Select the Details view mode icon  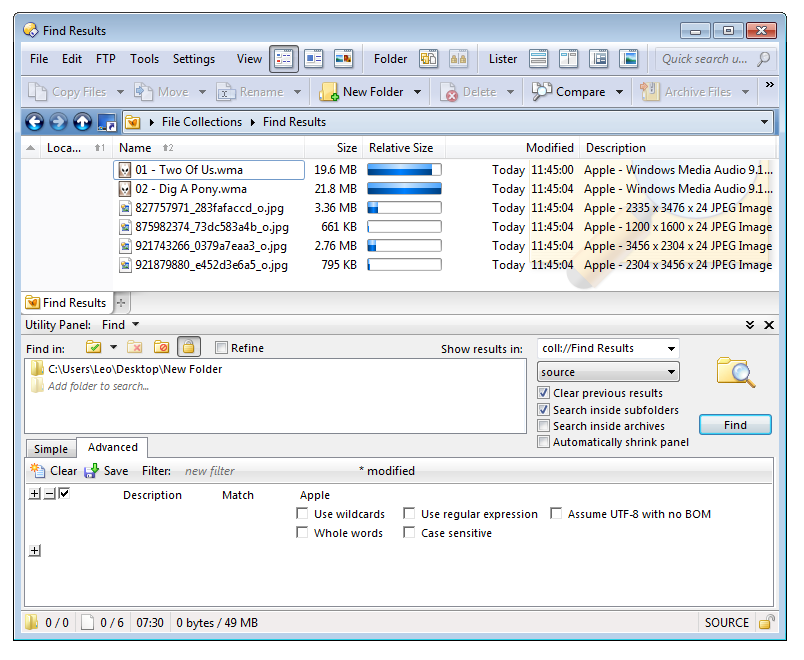pos(284,59)
